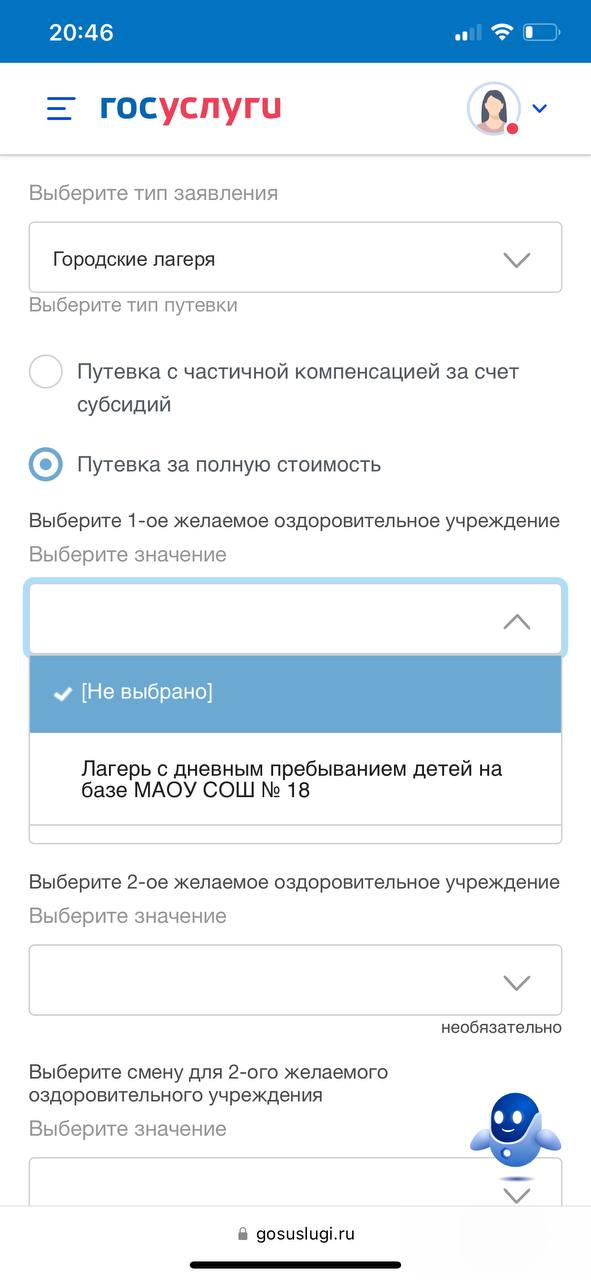Open the Городские лагеря application type dropdown

[x=295, y=257]
